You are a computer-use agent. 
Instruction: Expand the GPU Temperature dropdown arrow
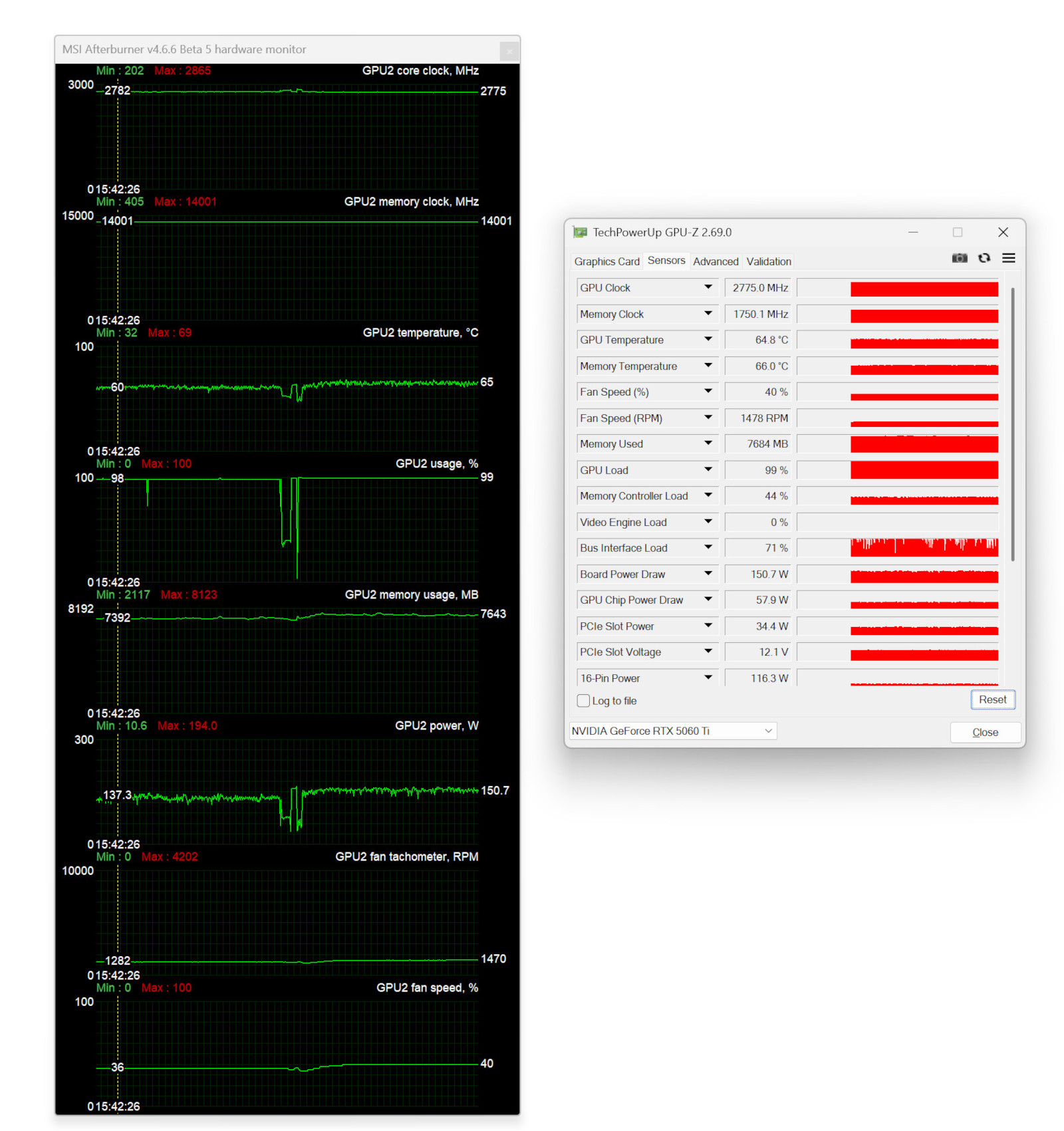click(x=708, y=340)
